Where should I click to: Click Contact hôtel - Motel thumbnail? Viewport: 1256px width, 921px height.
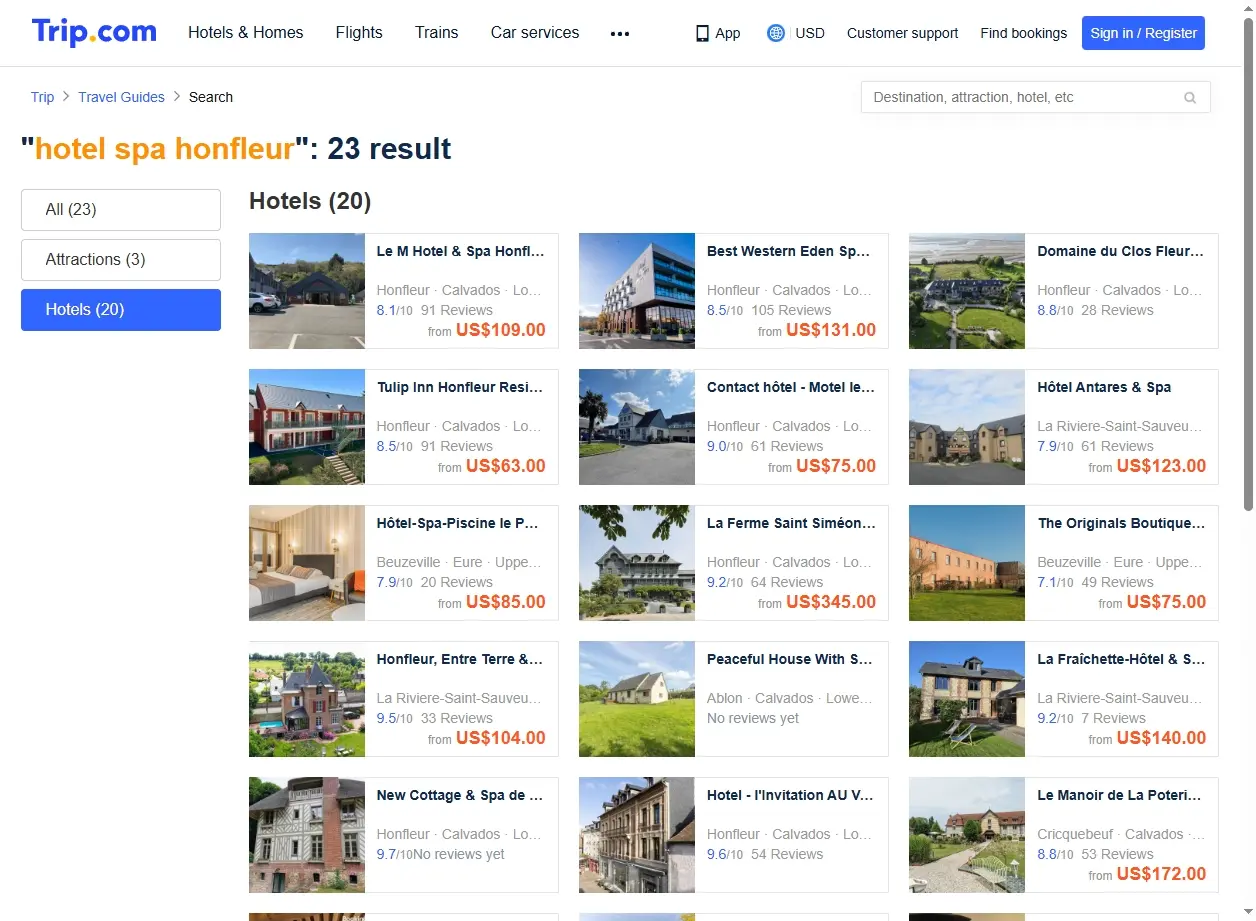click(637, 427)
